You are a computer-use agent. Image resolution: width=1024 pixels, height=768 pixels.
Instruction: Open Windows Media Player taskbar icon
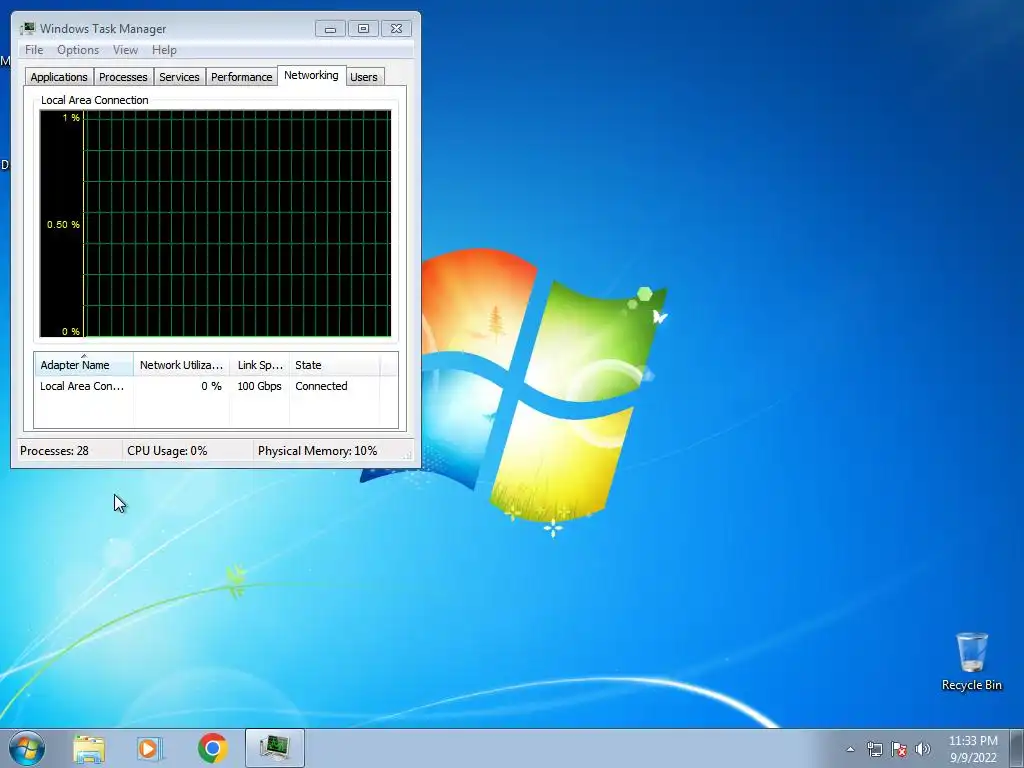point(150,748)
